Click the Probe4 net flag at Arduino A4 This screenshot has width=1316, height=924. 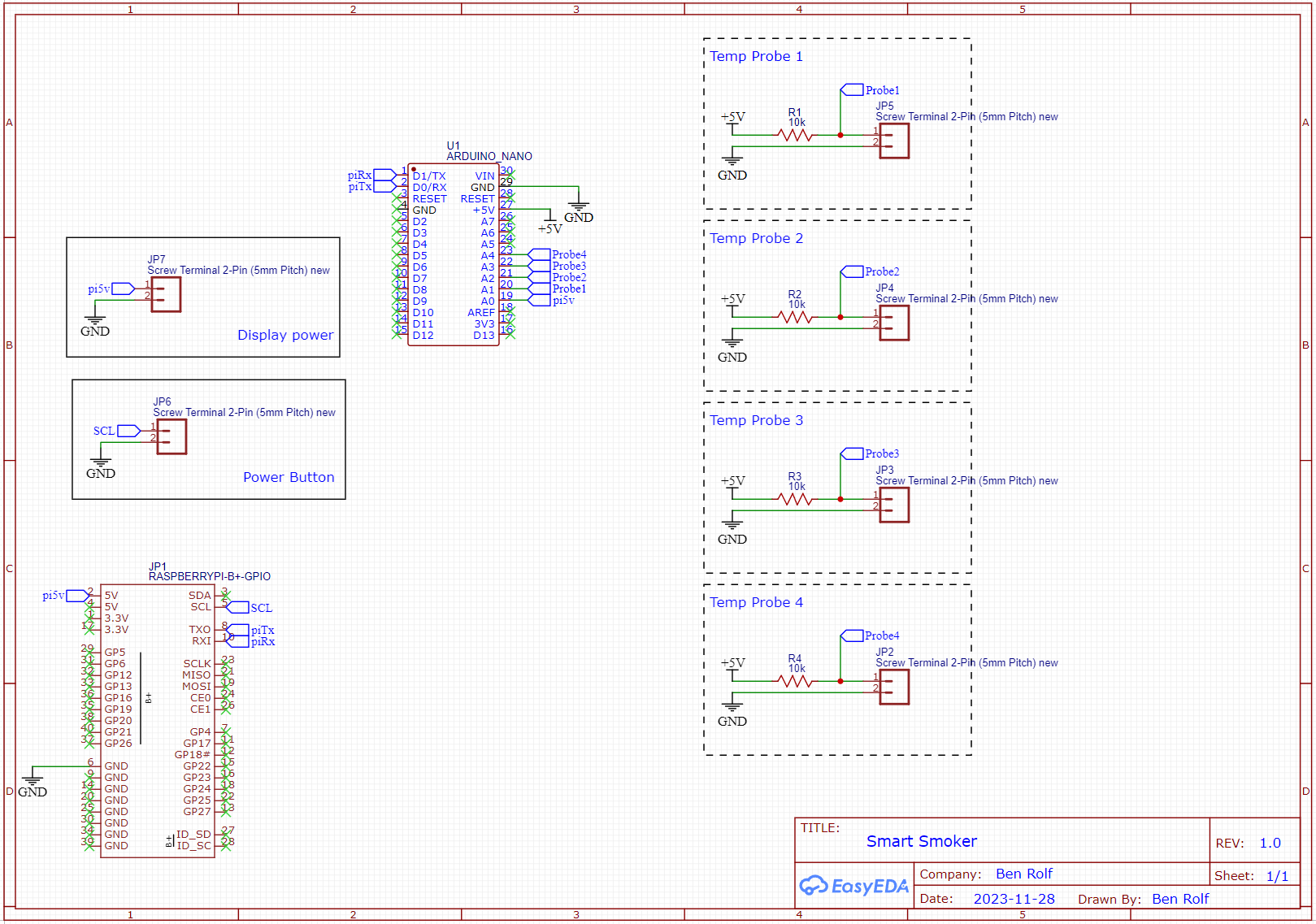pos(558,254)
